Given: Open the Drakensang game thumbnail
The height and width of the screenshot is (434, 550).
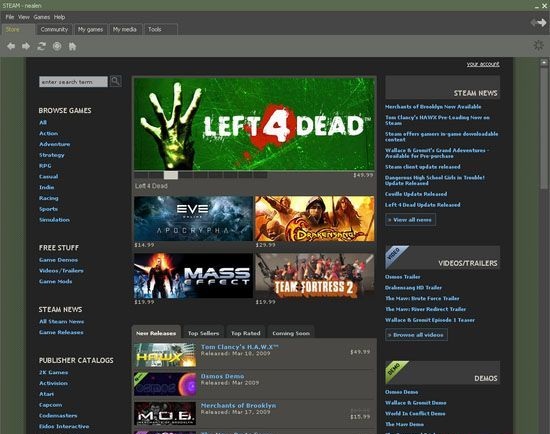Looking at the screenshot, I should 315,219.
